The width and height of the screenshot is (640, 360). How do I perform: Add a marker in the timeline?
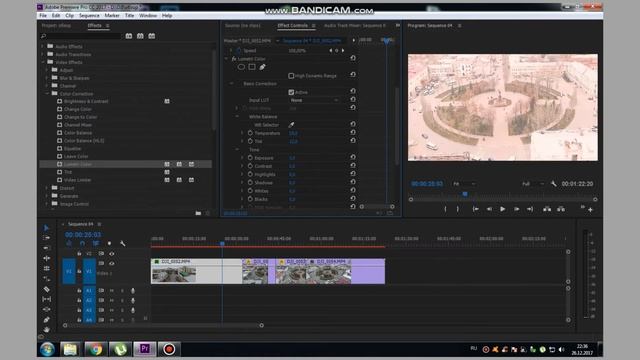click(x=109, y=244)
